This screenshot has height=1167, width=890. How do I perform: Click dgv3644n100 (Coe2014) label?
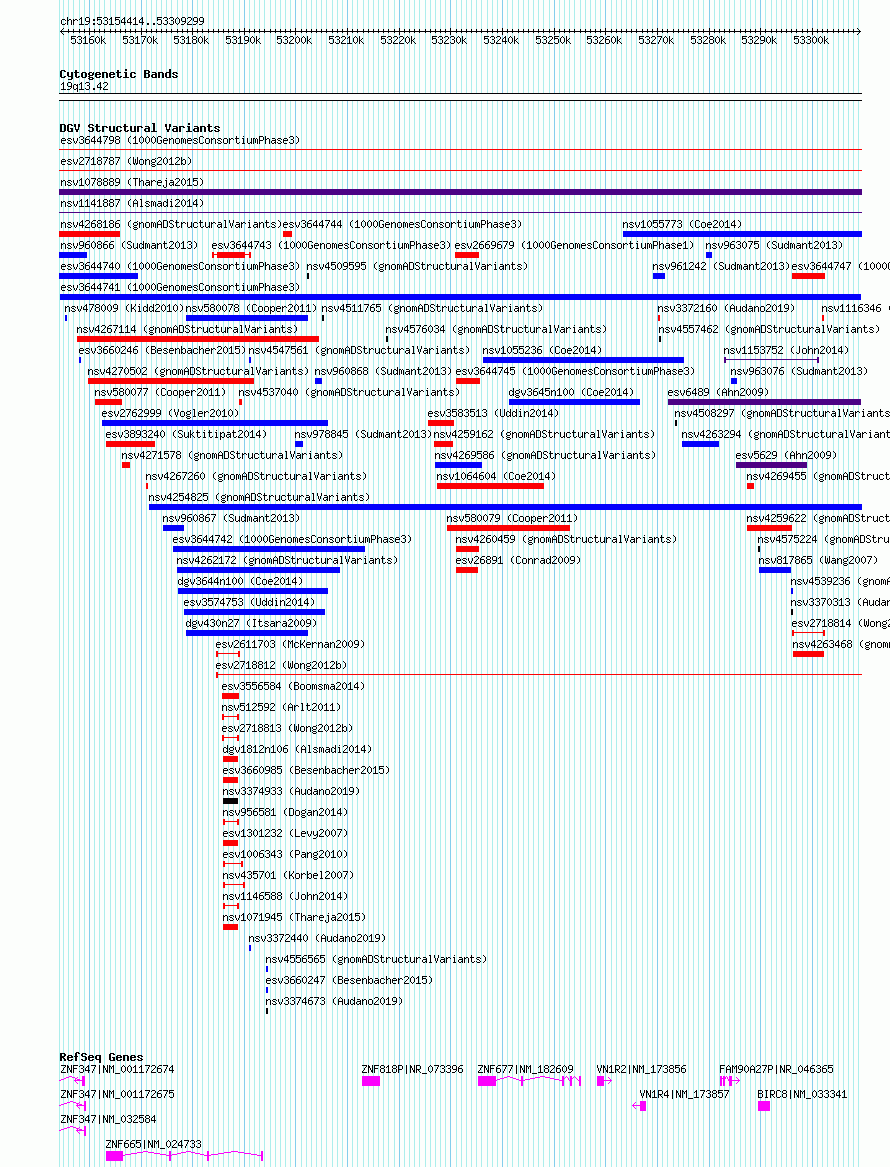(240, 581)
